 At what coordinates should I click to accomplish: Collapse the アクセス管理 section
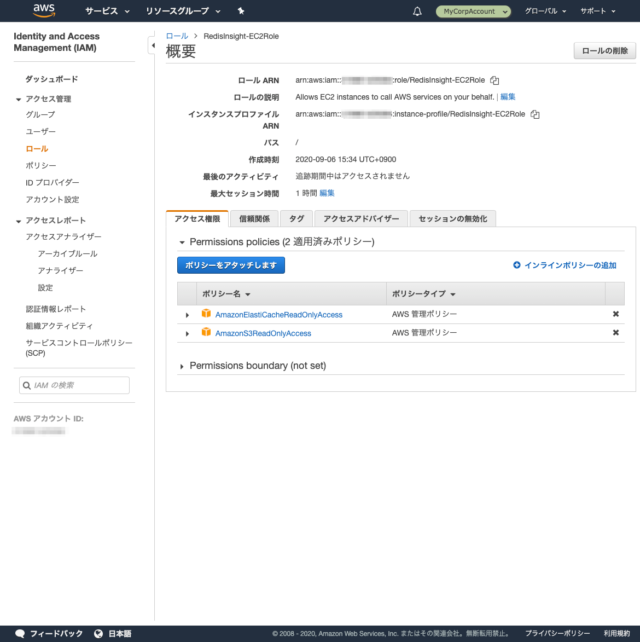click(x=18, y=99)
